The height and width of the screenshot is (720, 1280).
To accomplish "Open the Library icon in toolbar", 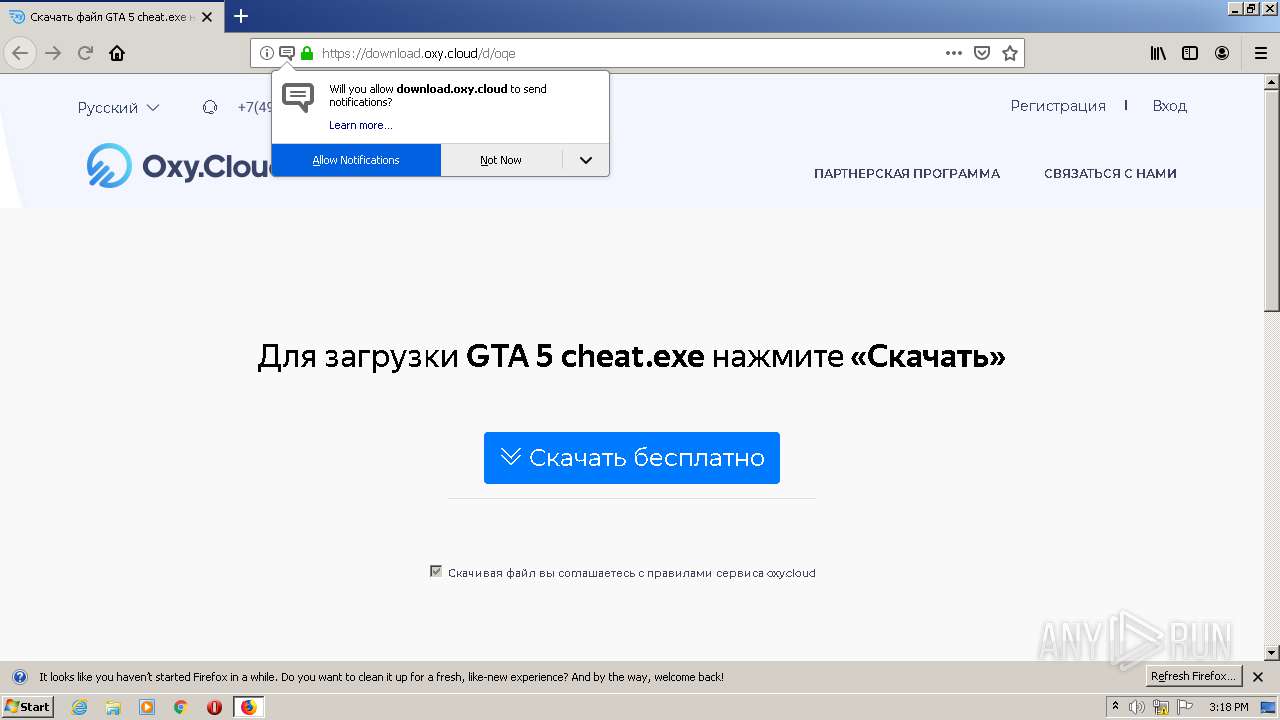I will [1158, 53].
